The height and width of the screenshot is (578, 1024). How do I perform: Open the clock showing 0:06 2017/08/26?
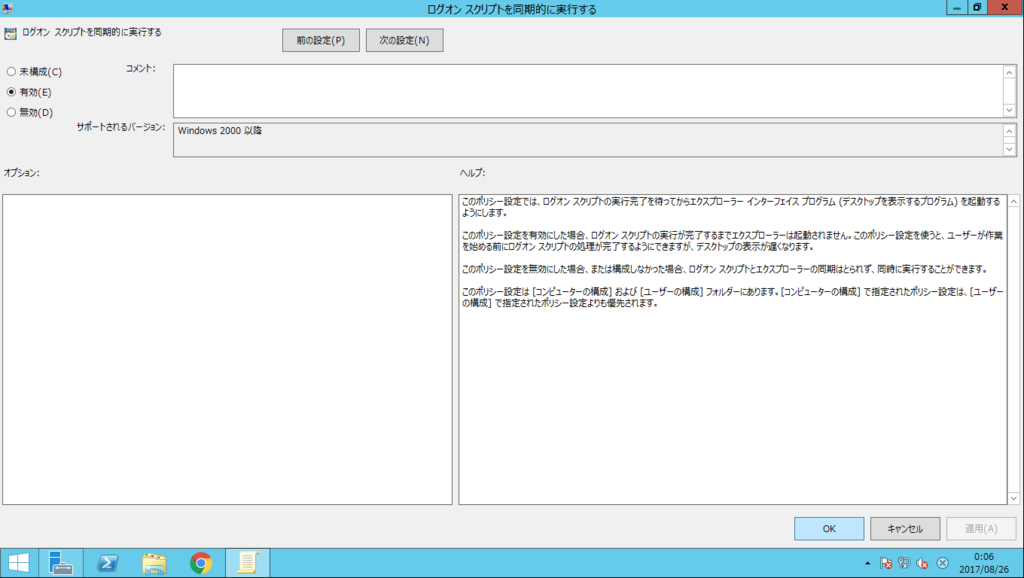tap(984, 563)
